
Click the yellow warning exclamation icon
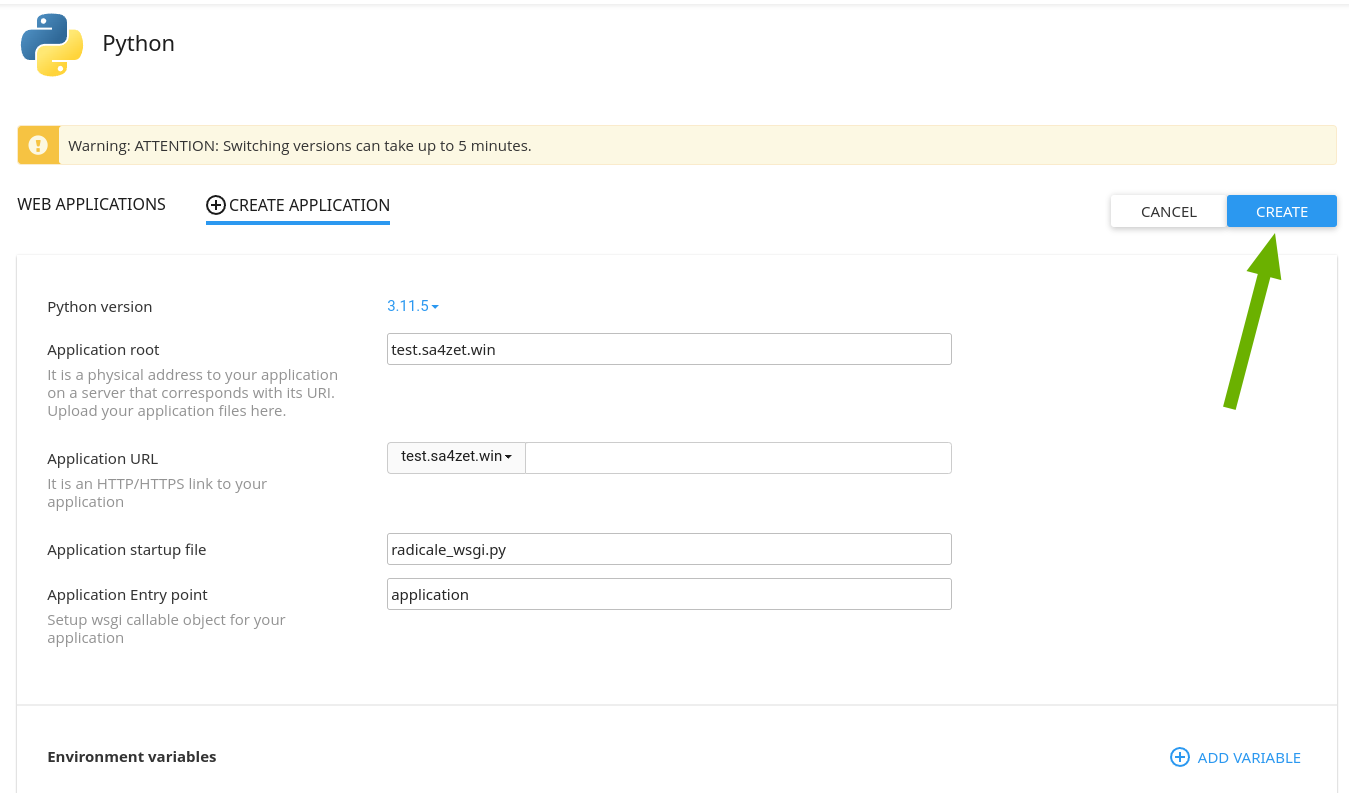click(x=38, y=145)
